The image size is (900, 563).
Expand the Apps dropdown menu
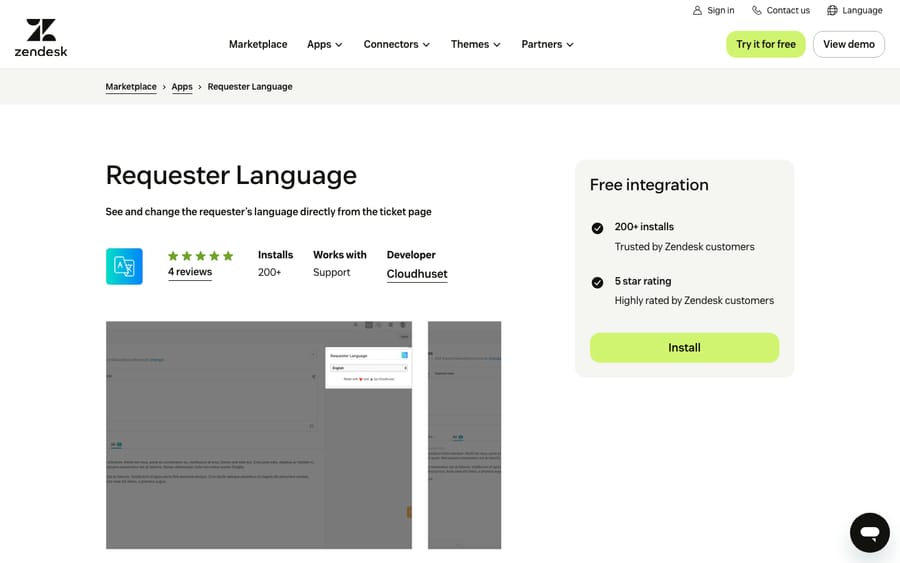325,44
